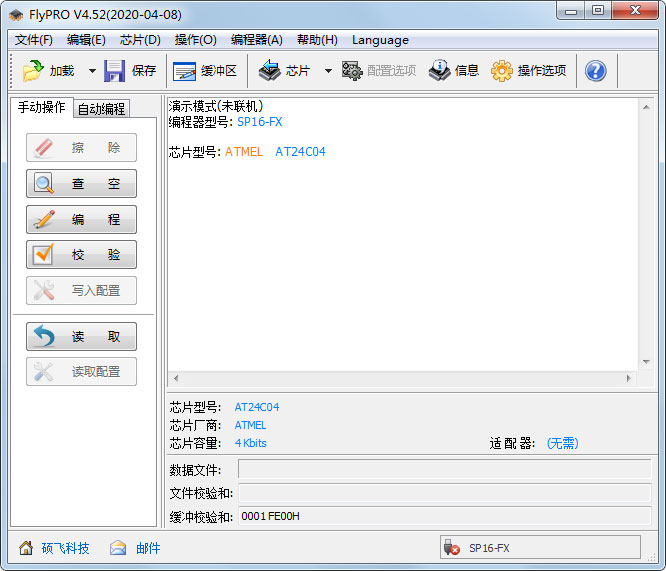Click the (无需) adapter value

click(x=562, y=443)
